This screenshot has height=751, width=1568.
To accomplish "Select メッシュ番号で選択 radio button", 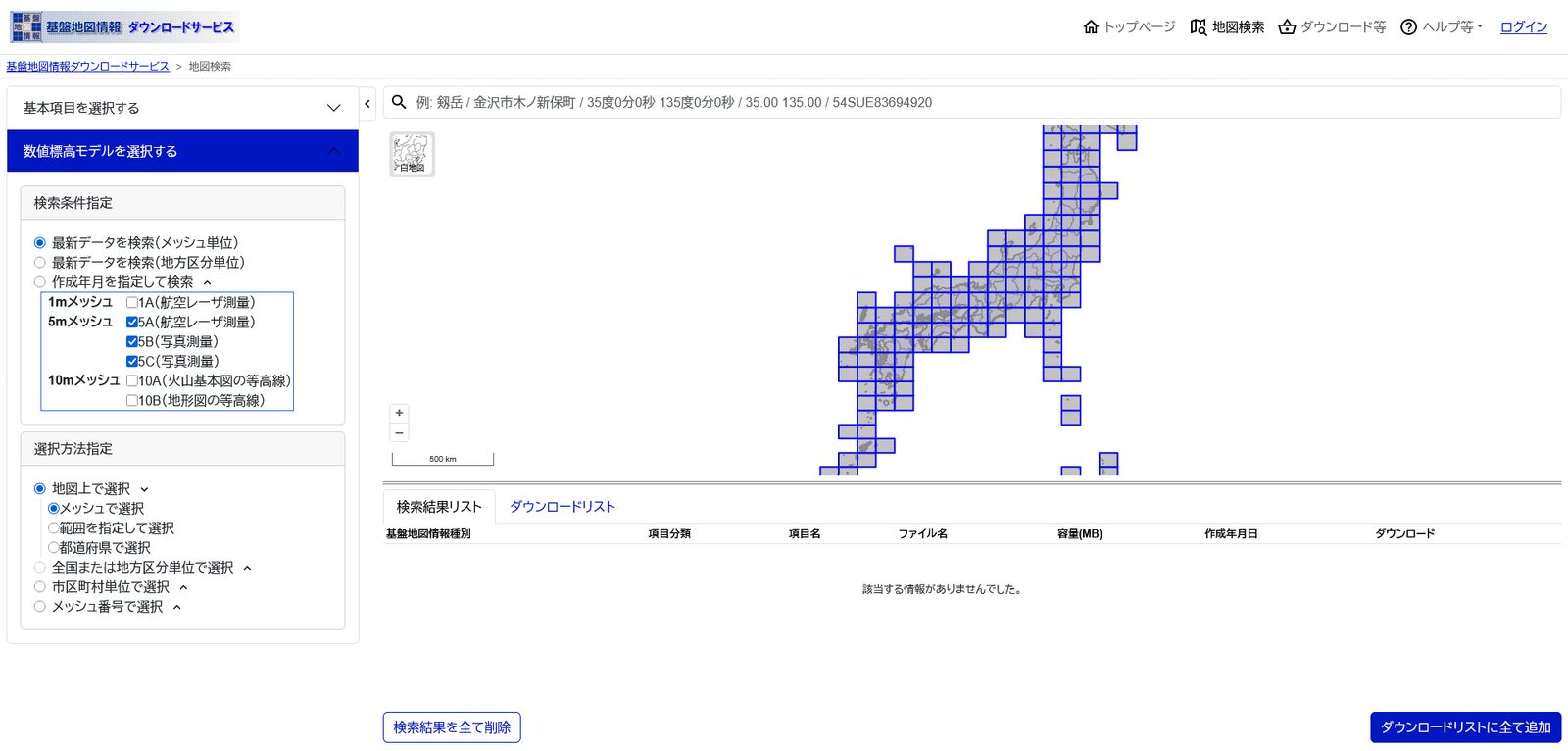I will [x=40, y=607].
